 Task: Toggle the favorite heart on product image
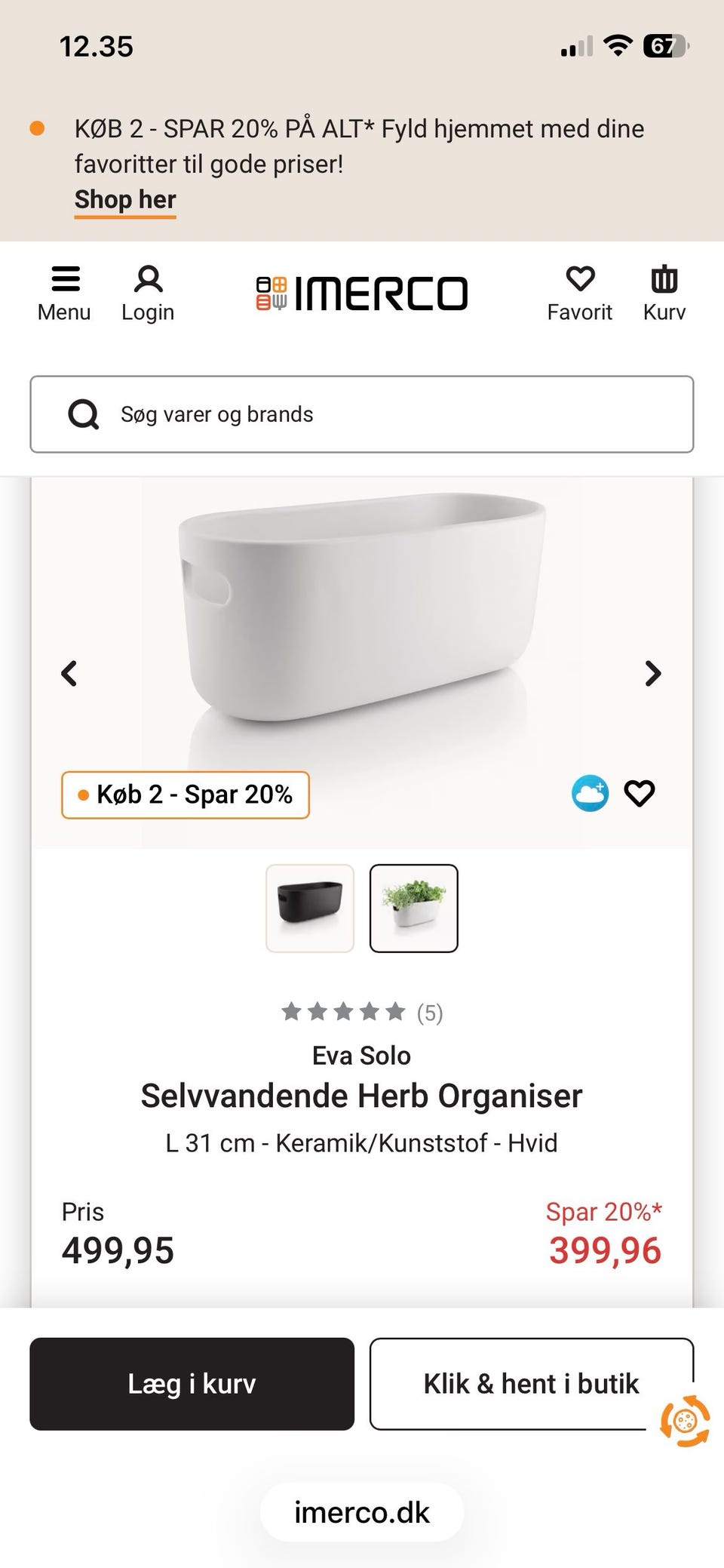(639, 794)
